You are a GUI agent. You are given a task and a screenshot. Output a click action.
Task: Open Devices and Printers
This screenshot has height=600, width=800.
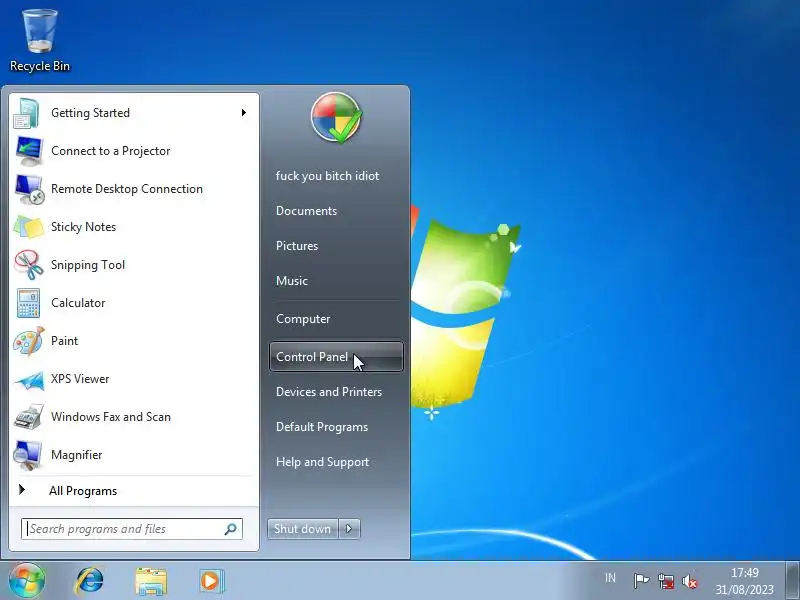click(x=329, y=392)
